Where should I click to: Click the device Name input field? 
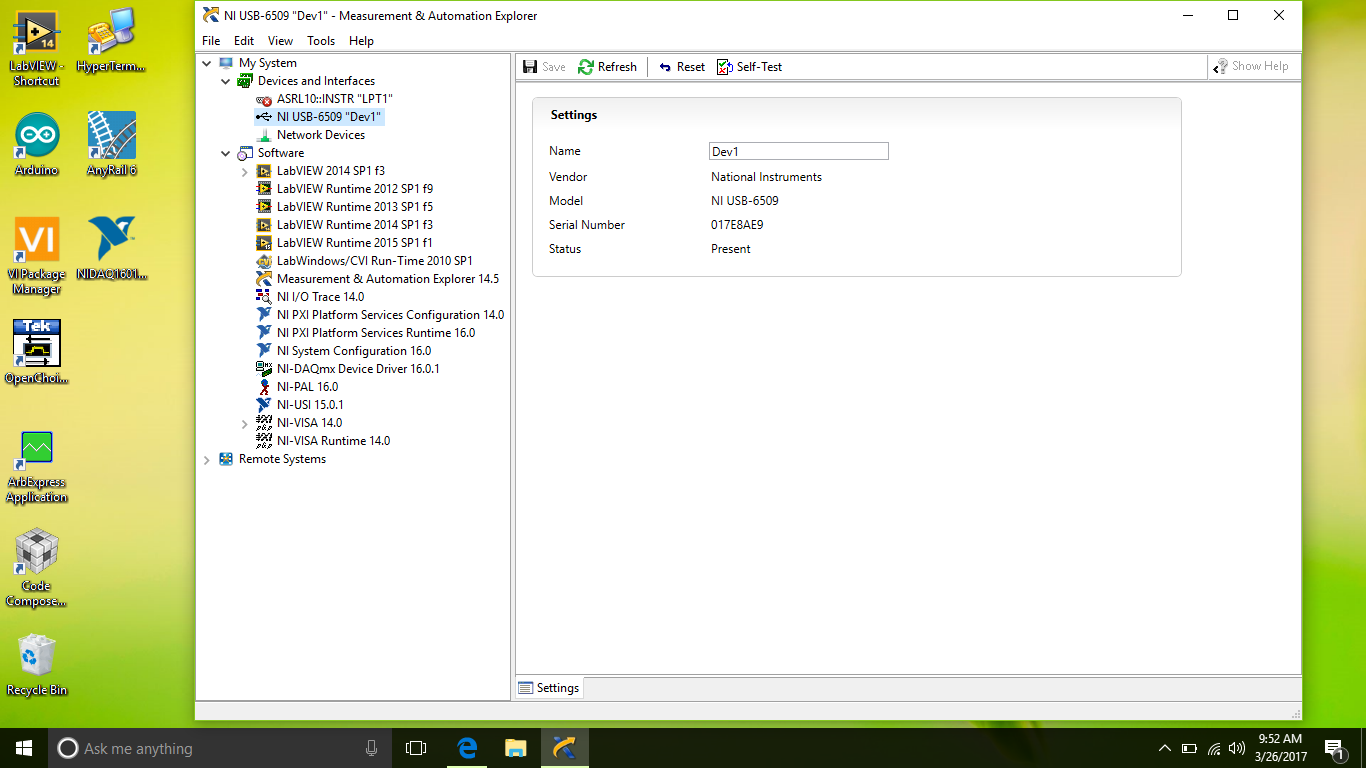click(798, 151)
